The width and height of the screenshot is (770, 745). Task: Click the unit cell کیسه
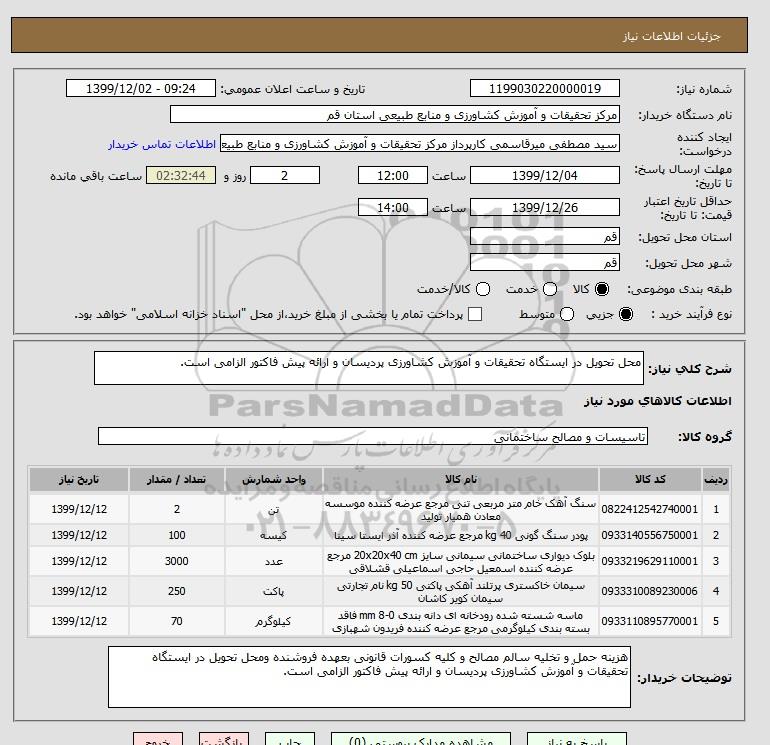274,535
